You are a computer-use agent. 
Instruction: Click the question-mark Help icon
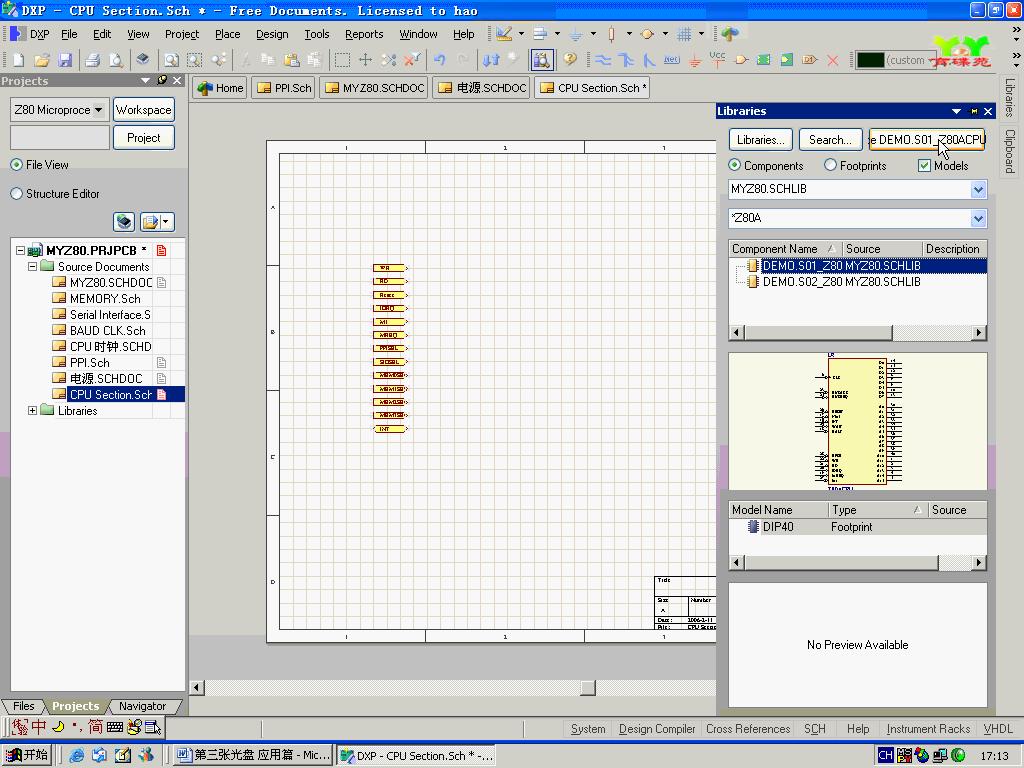569,60
